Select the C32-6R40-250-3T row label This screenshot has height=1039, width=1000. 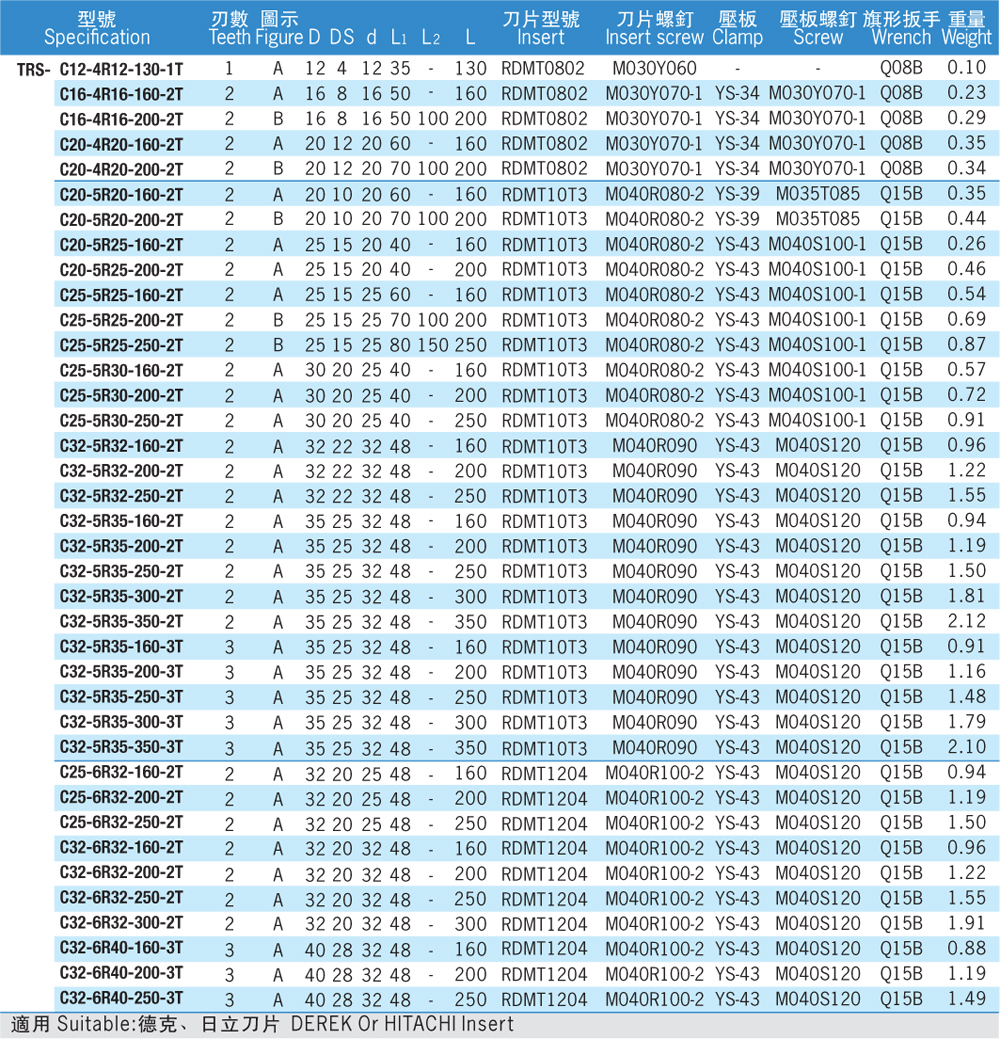(121, 998)
